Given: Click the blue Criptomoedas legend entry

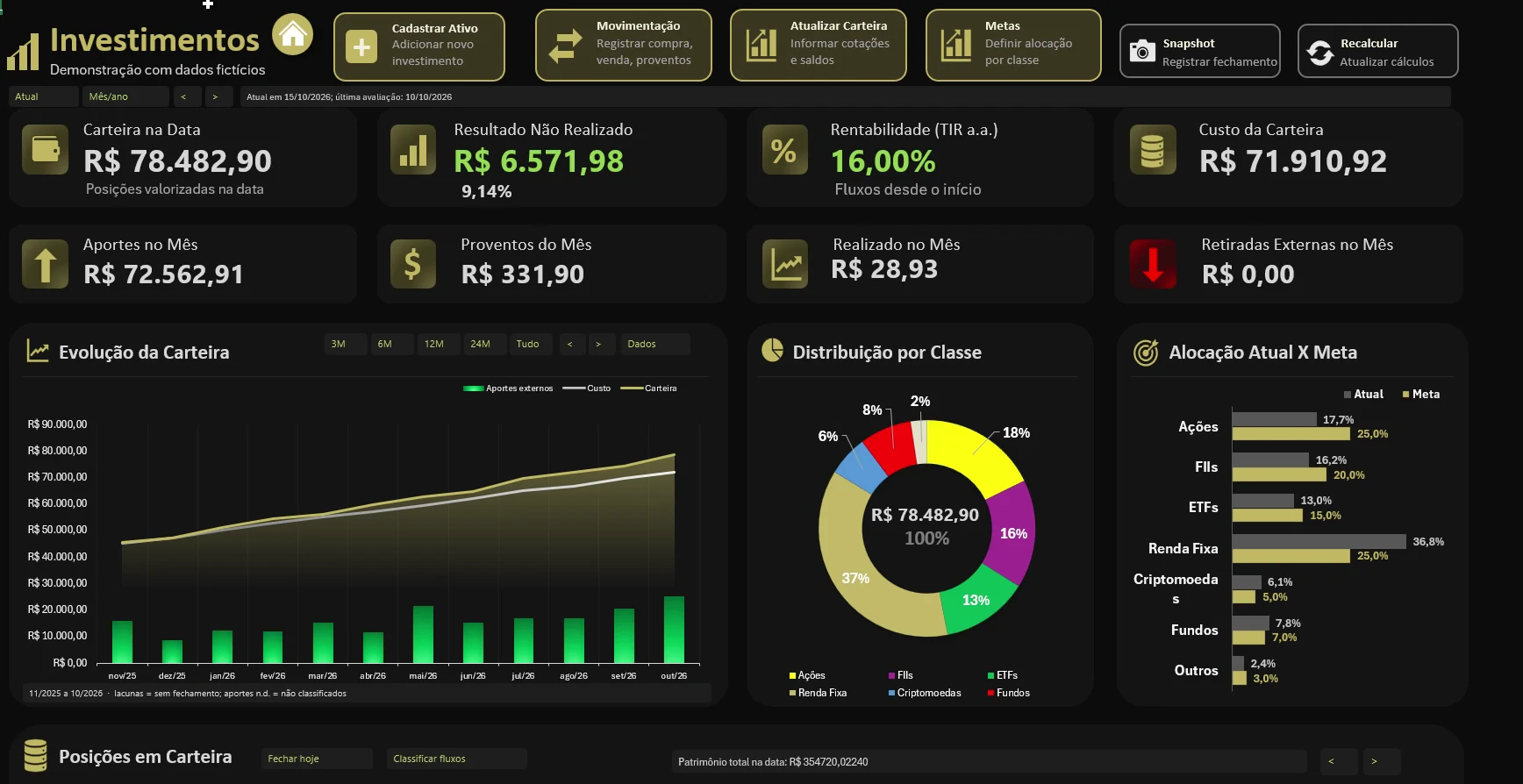Looking at the screenshot, I should click(925, 693).
